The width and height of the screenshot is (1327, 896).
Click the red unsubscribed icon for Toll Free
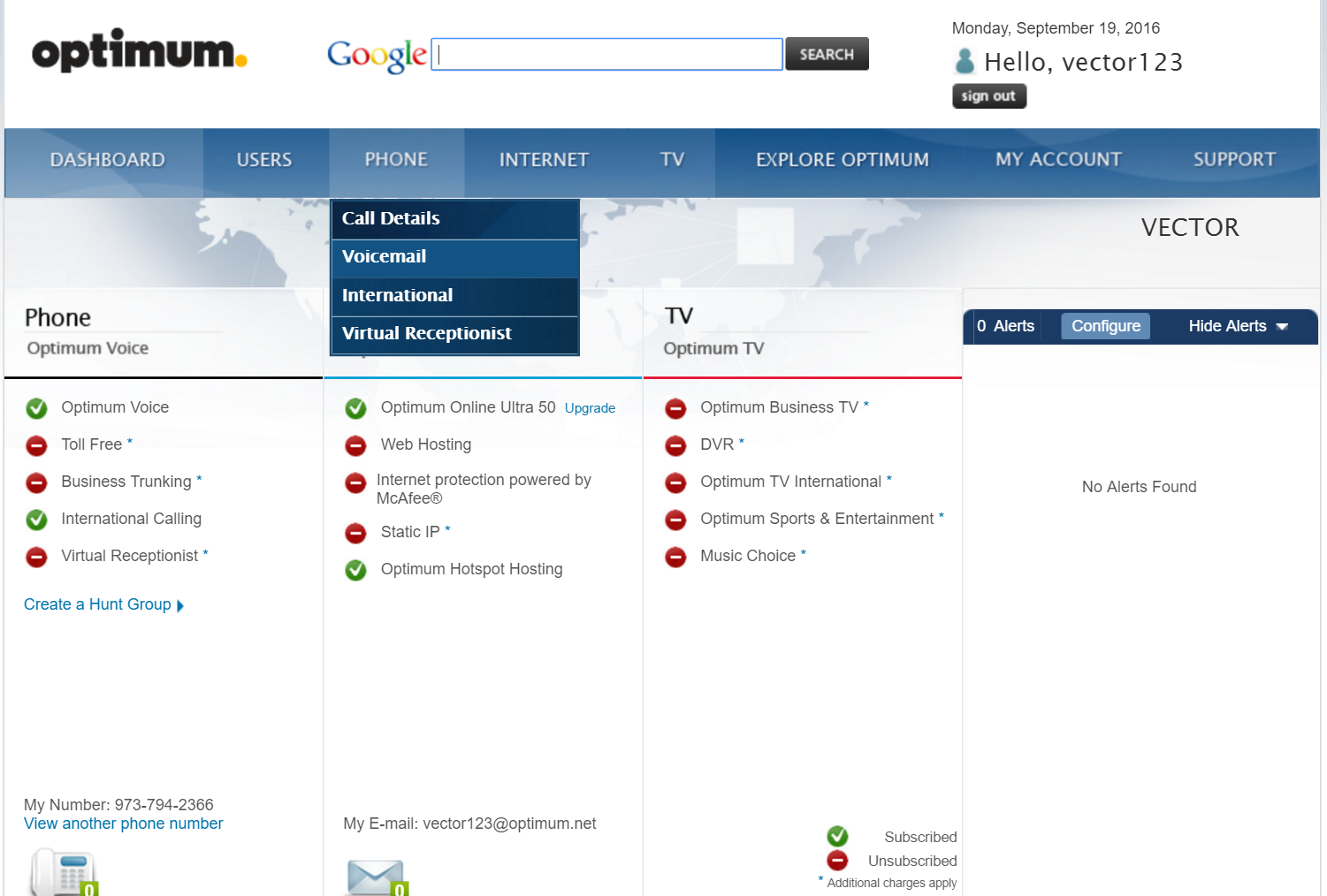(x=36, y=445)
